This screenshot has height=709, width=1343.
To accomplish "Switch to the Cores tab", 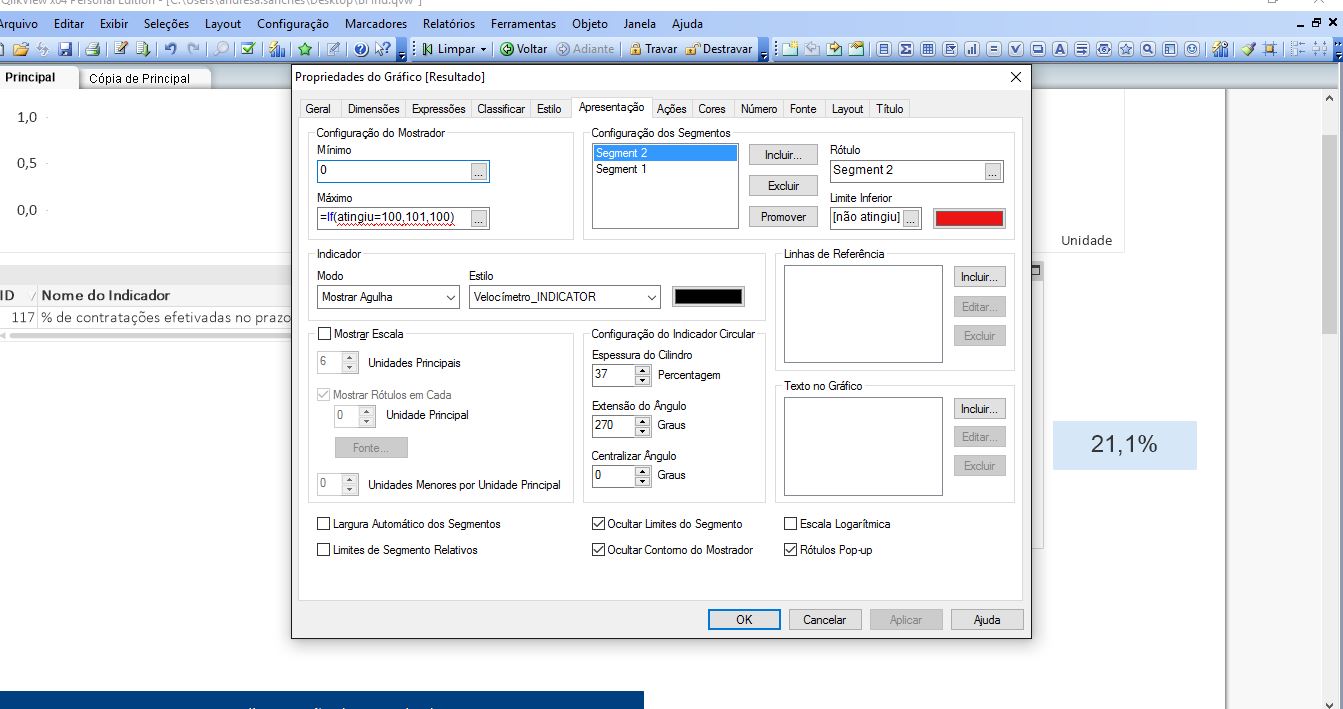I will click(x=712, y=109).
